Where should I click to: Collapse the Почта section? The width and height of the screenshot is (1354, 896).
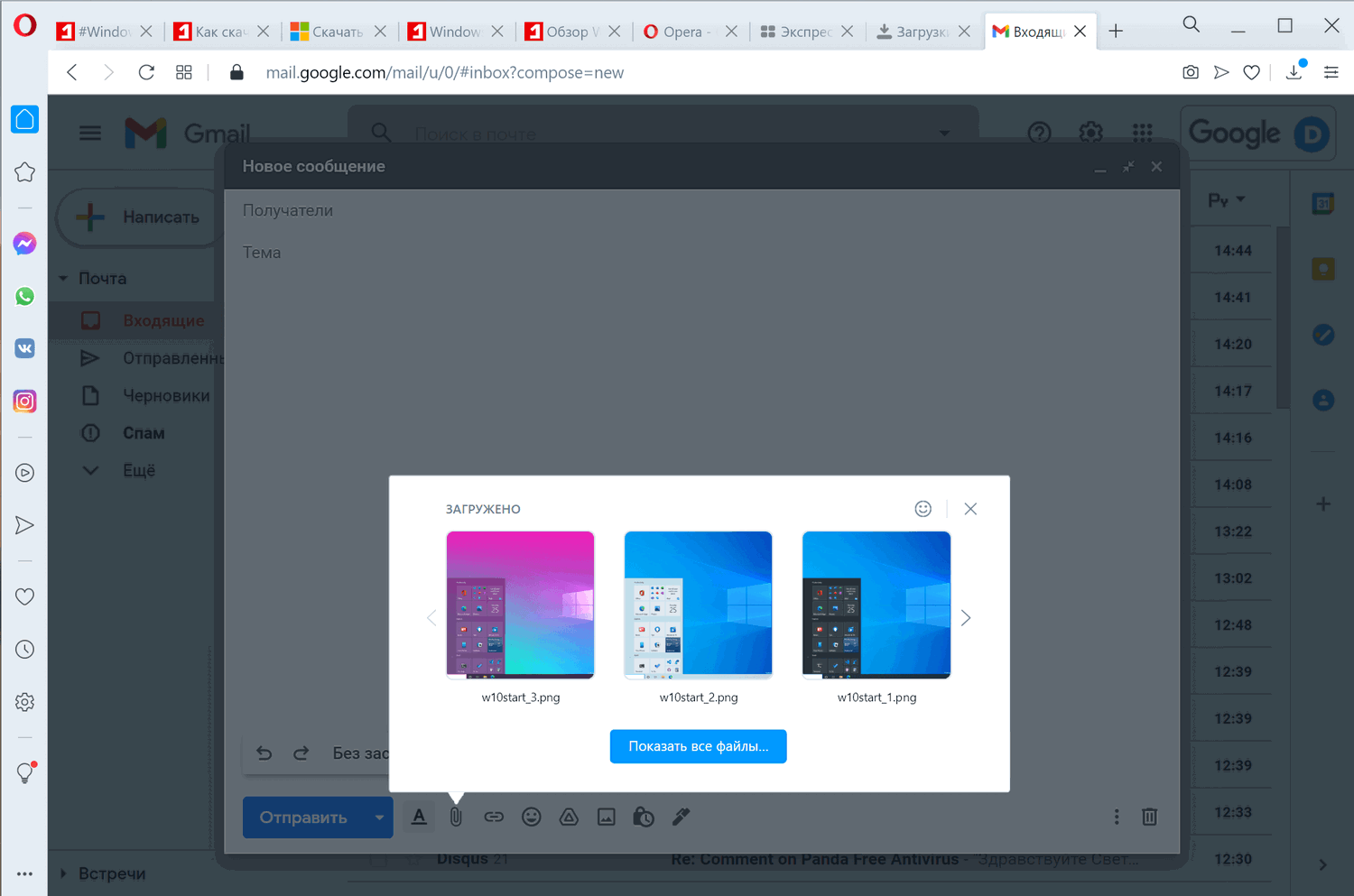[x=63, y=279]
